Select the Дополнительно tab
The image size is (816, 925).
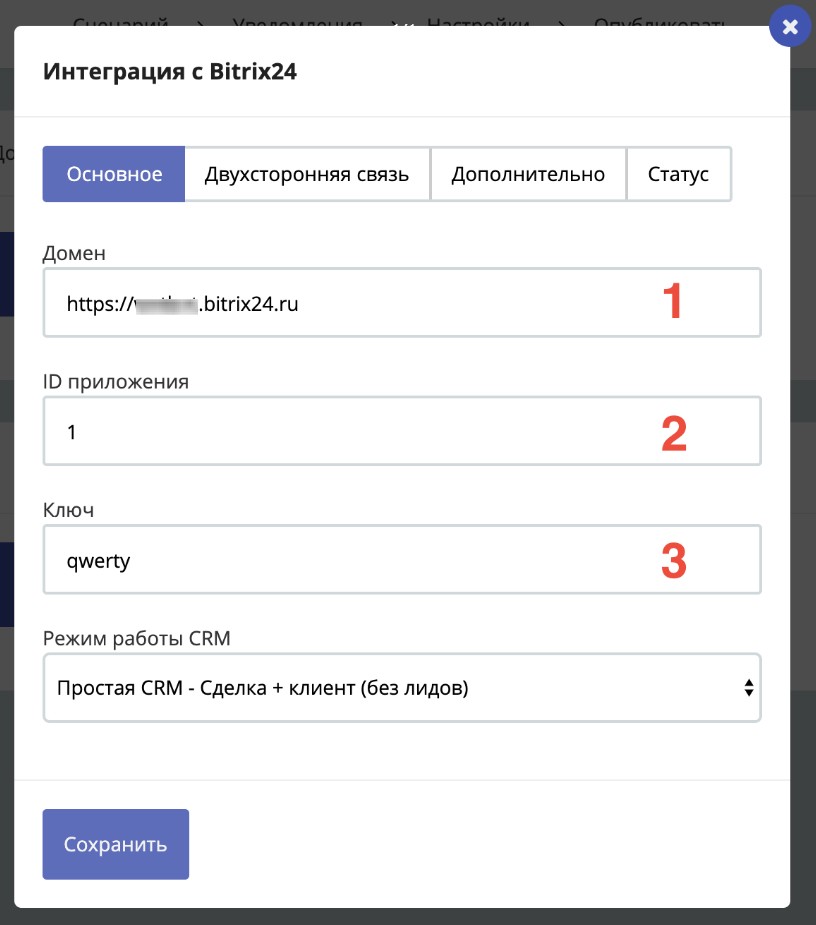pyautogui.click(x=528, y=174)
